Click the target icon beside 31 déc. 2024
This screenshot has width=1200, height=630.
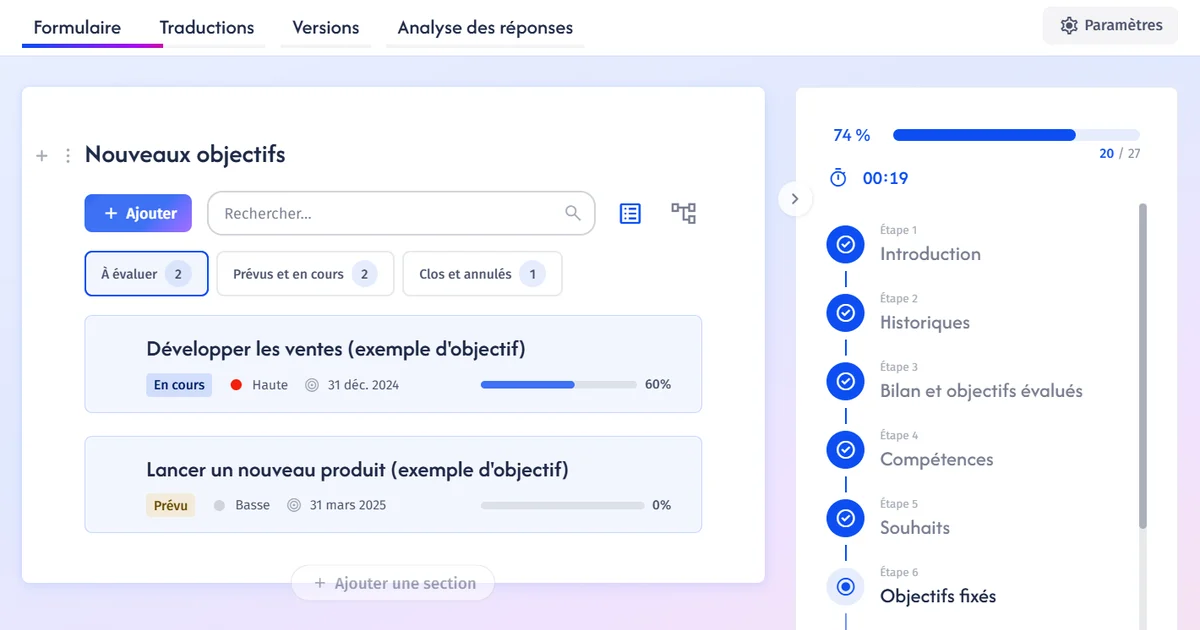tap(311, 385)
